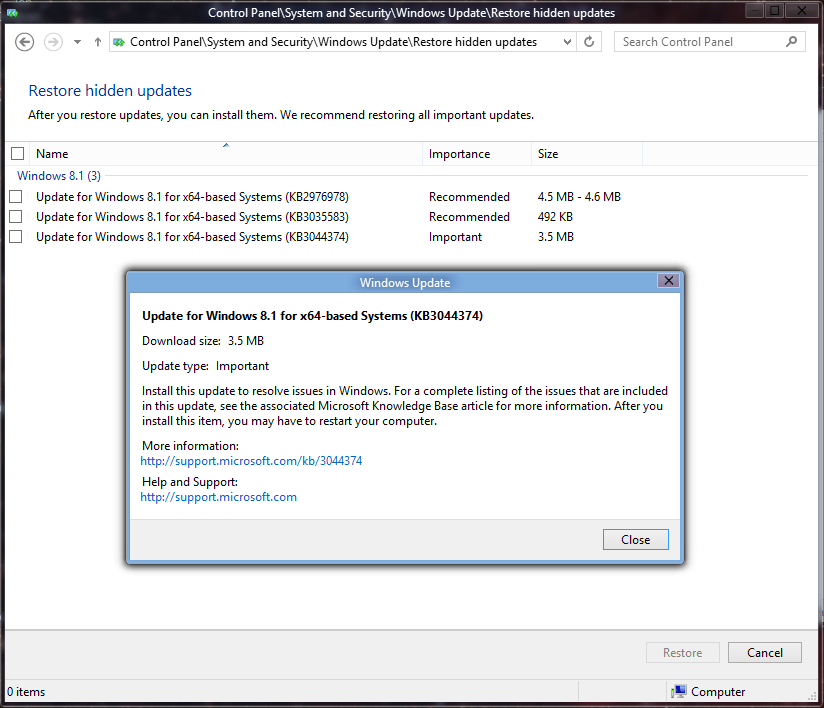Expand the address bar history dropdown

(x=567, y=42)
